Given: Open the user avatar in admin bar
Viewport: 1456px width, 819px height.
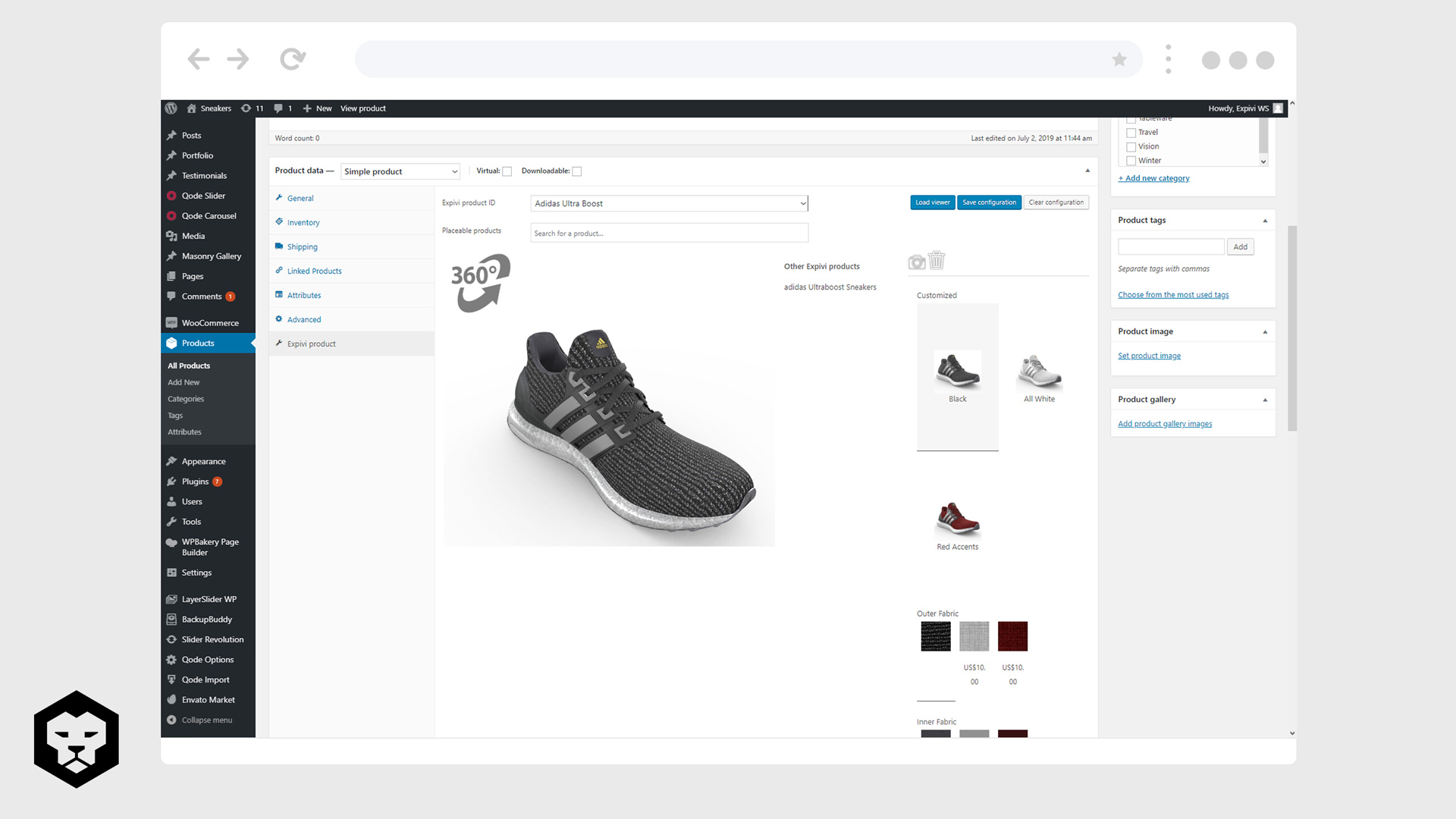Looking at the screenshot, I should click(x=1278, y=108).
